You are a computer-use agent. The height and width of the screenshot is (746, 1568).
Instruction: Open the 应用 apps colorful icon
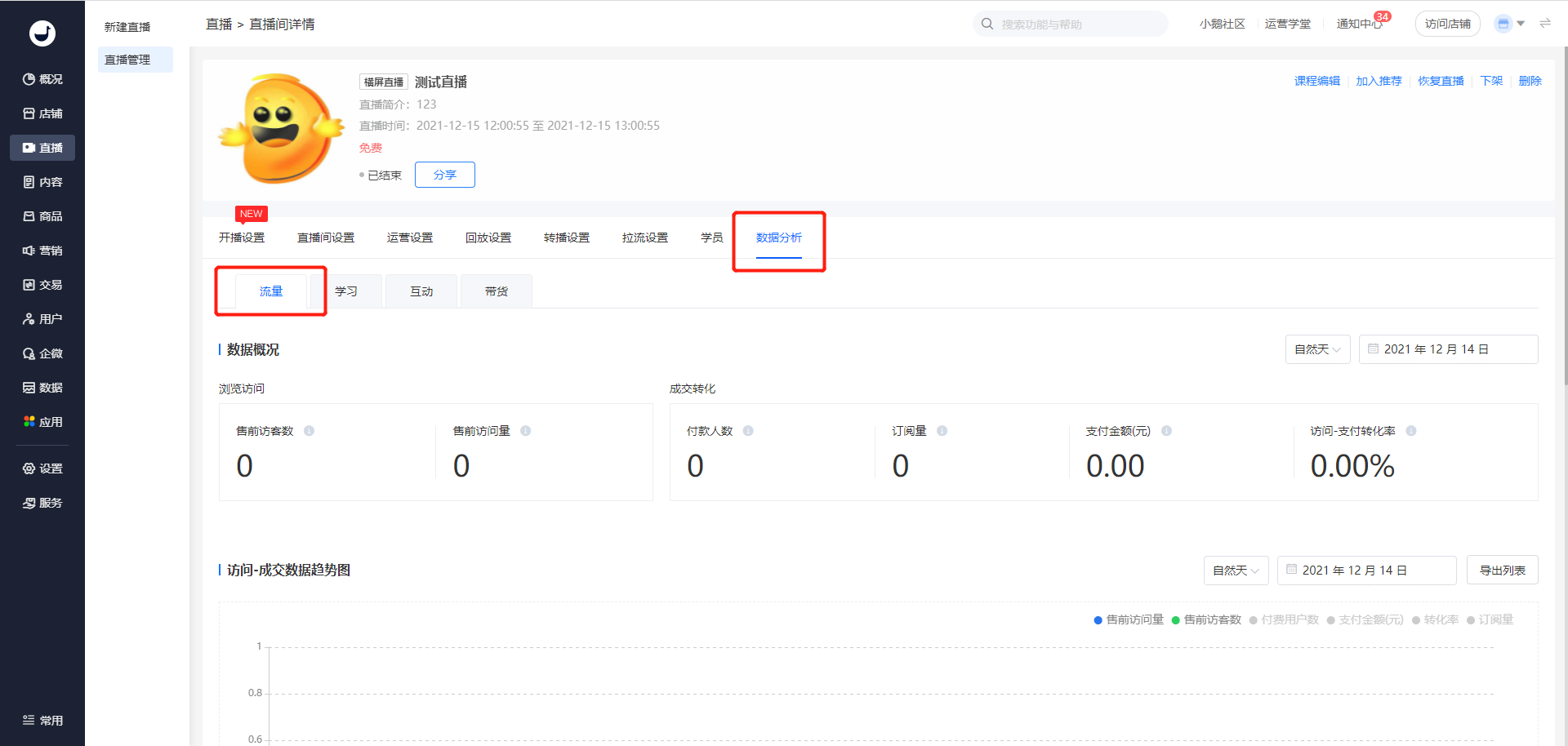29,421
